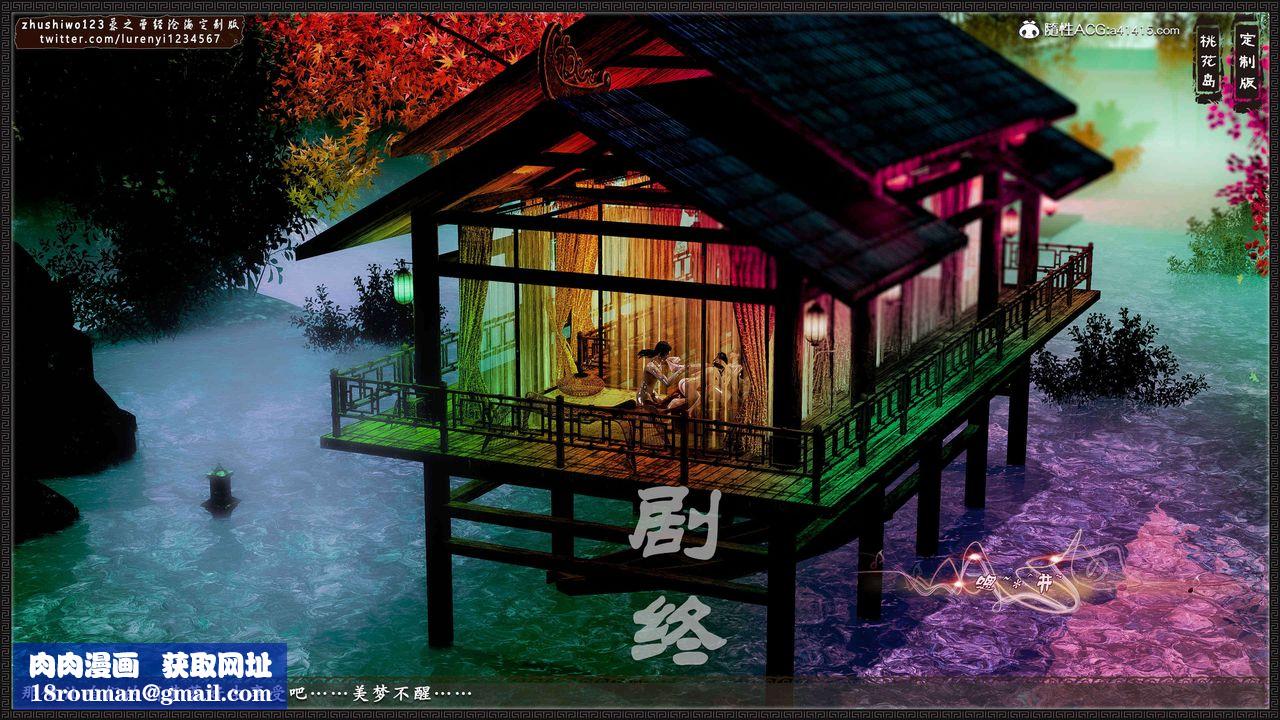Click the 美梦不醒 subtitle text

pos(410,693)
